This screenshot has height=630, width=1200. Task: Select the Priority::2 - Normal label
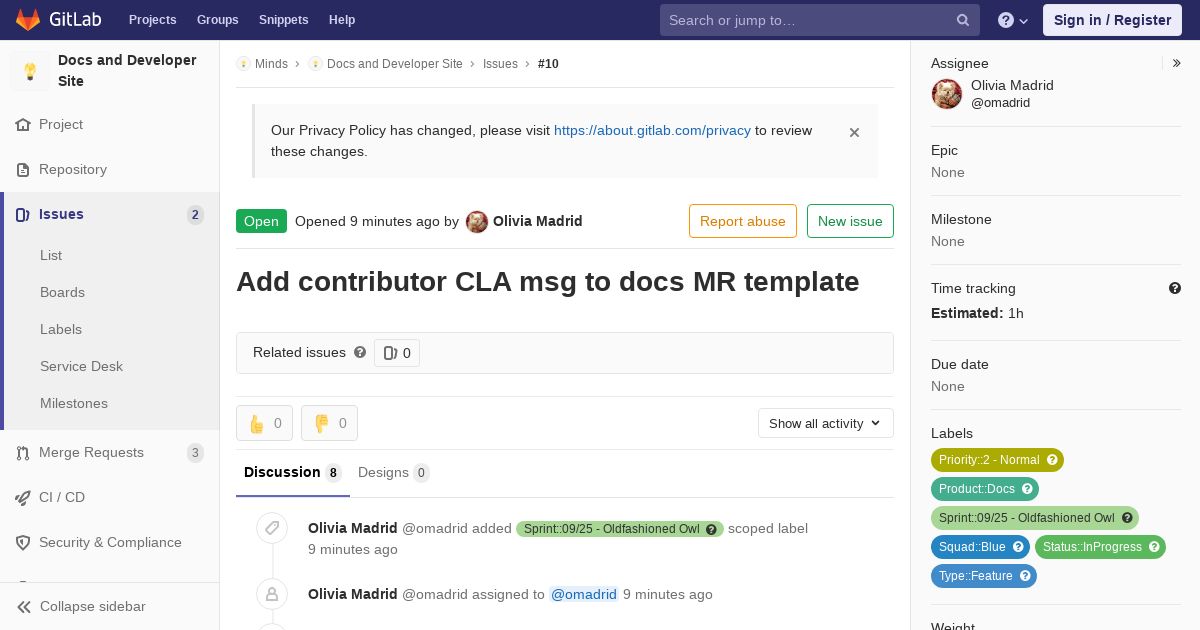(997, 460)
